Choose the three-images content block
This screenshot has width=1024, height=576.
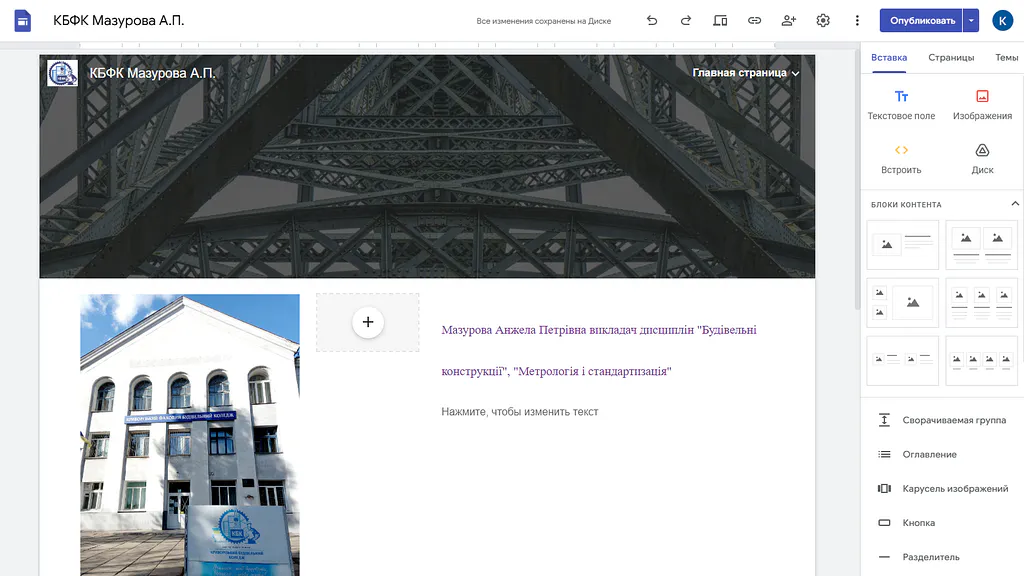pyautogui.click(x=982, y=303)
